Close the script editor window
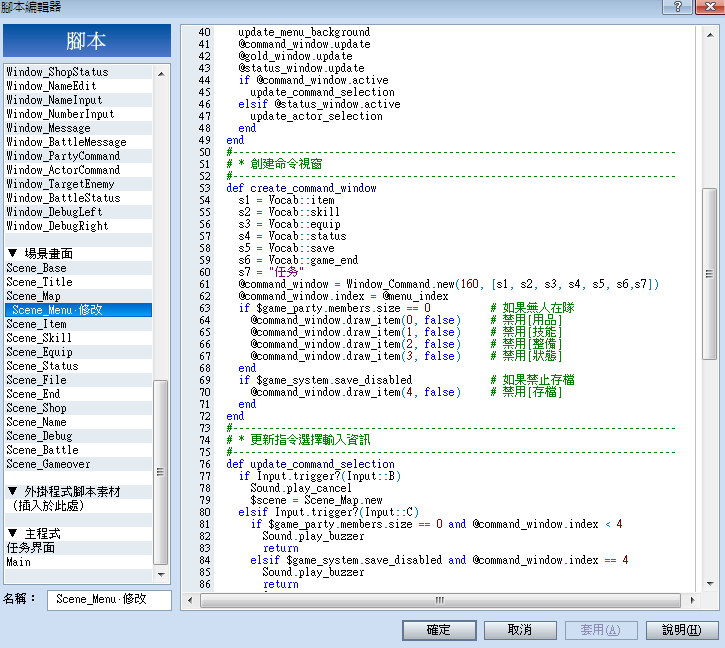 [x=710, y=6]
